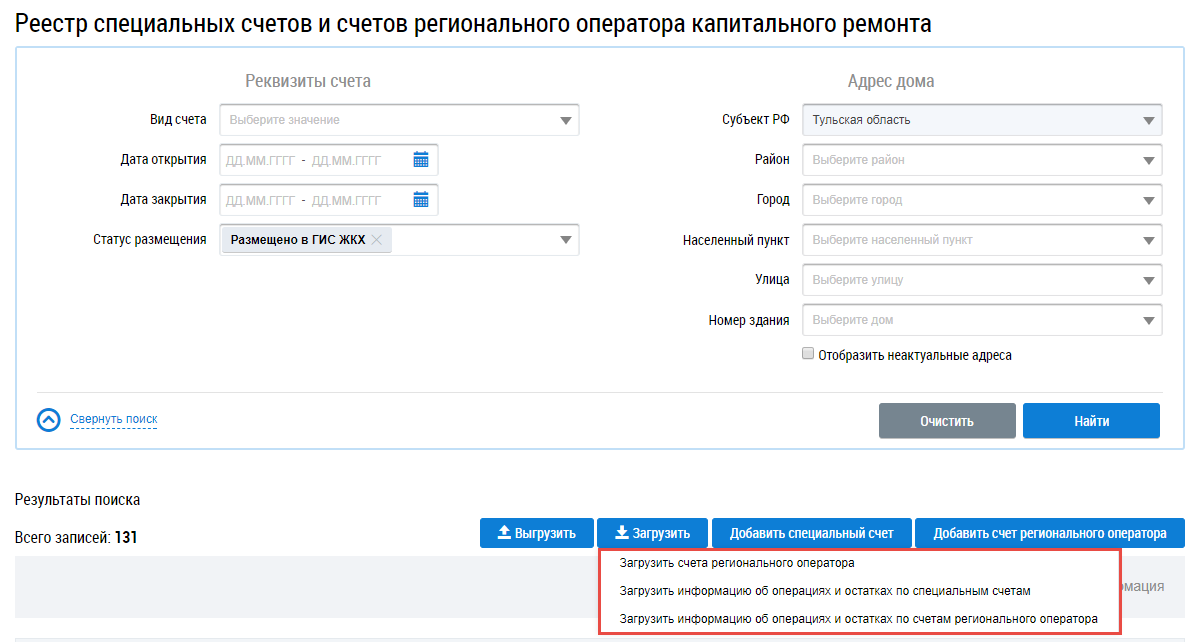This screenshot has width=1204, height=642.
Task: Expand the Номер здания dropdown
Action: click(x=1149, y=320)
